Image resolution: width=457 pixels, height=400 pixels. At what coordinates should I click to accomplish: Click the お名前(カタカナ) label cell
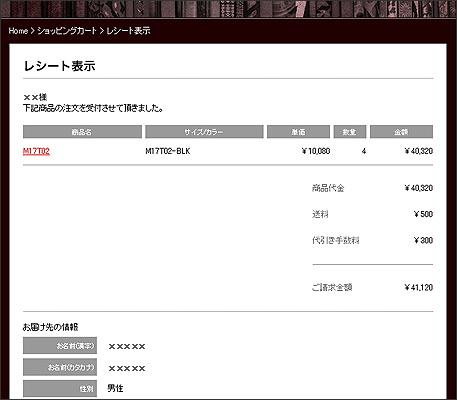click(60, 367)
